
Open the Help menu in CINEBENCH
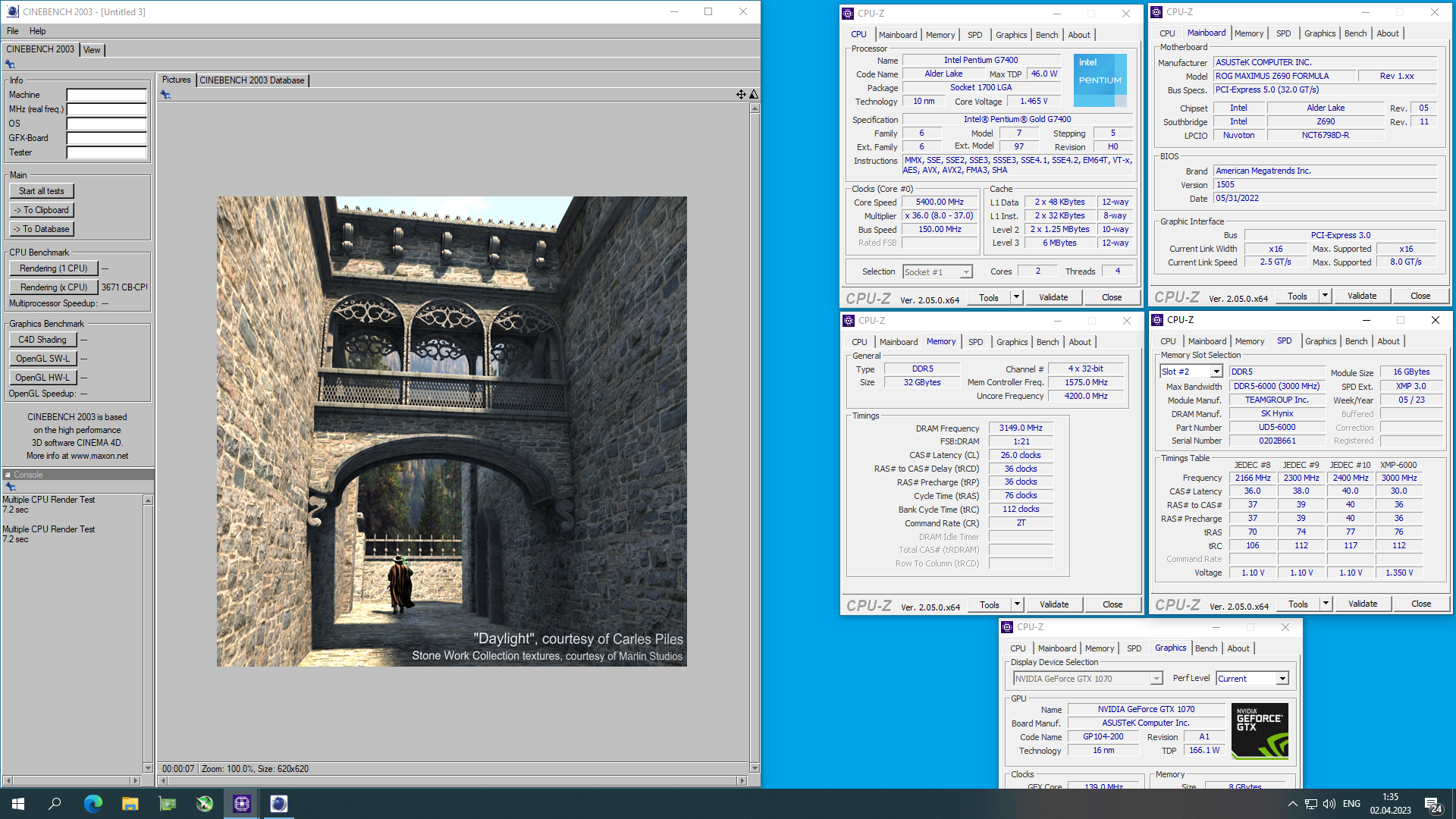(x=38, y=31)
